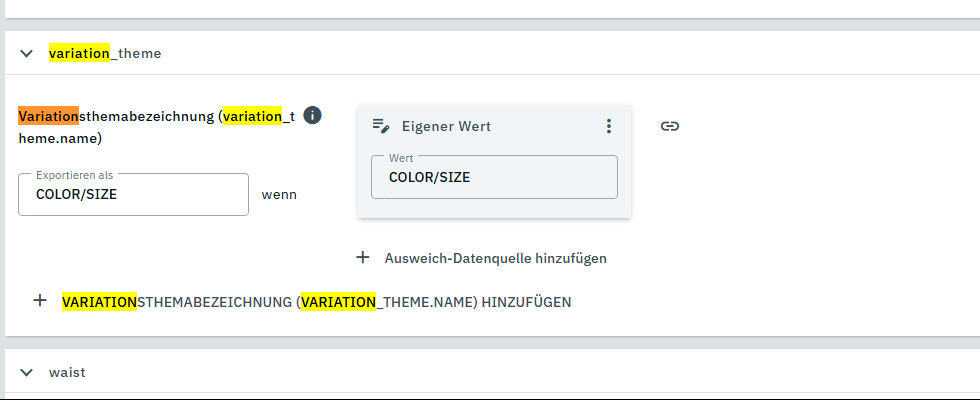Viewport: 980px width, 400px height.
Task: Focus the Exportieren als input field
Action: coord(133,195)
